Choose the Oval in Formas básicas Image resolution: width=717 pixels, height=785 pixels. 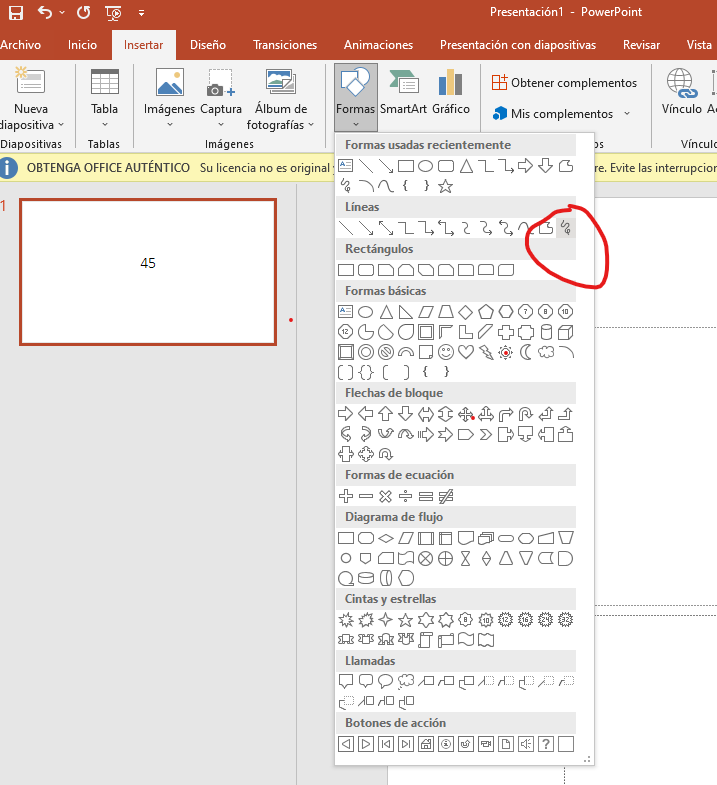pyautogui.click(x=366, y=312)
